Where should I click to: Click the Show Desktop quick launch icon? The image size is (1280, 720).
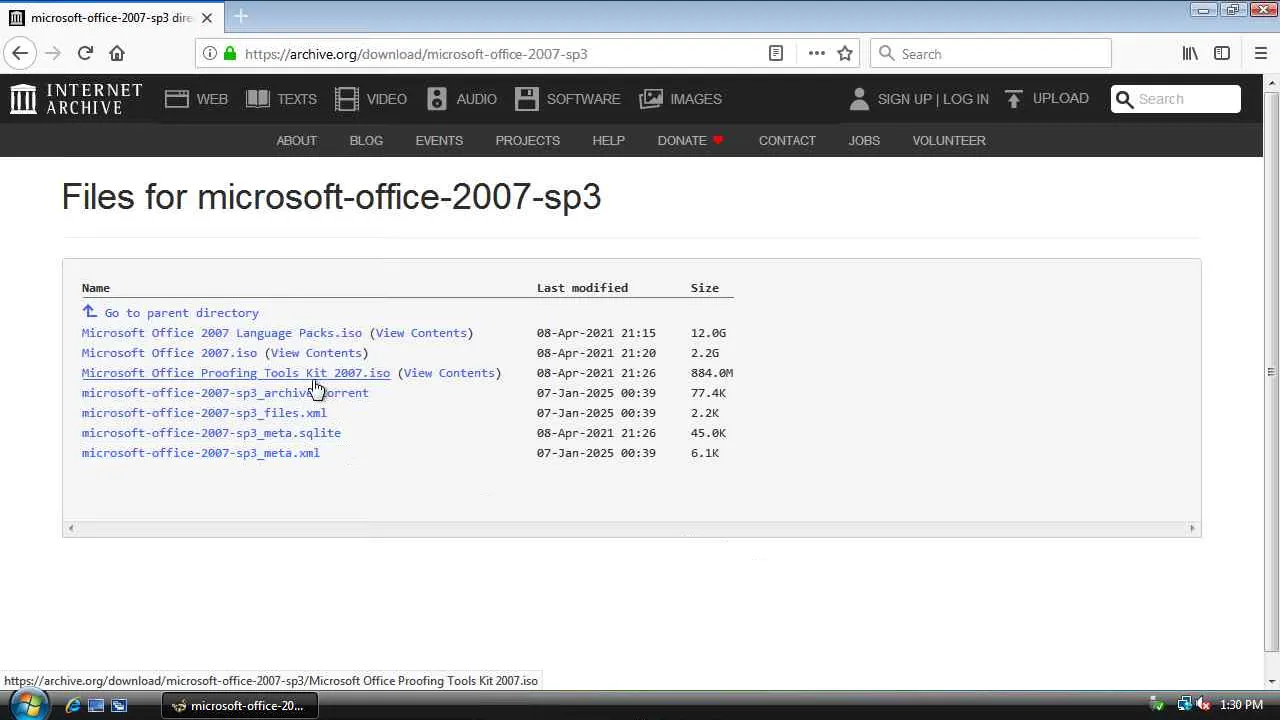96,706
